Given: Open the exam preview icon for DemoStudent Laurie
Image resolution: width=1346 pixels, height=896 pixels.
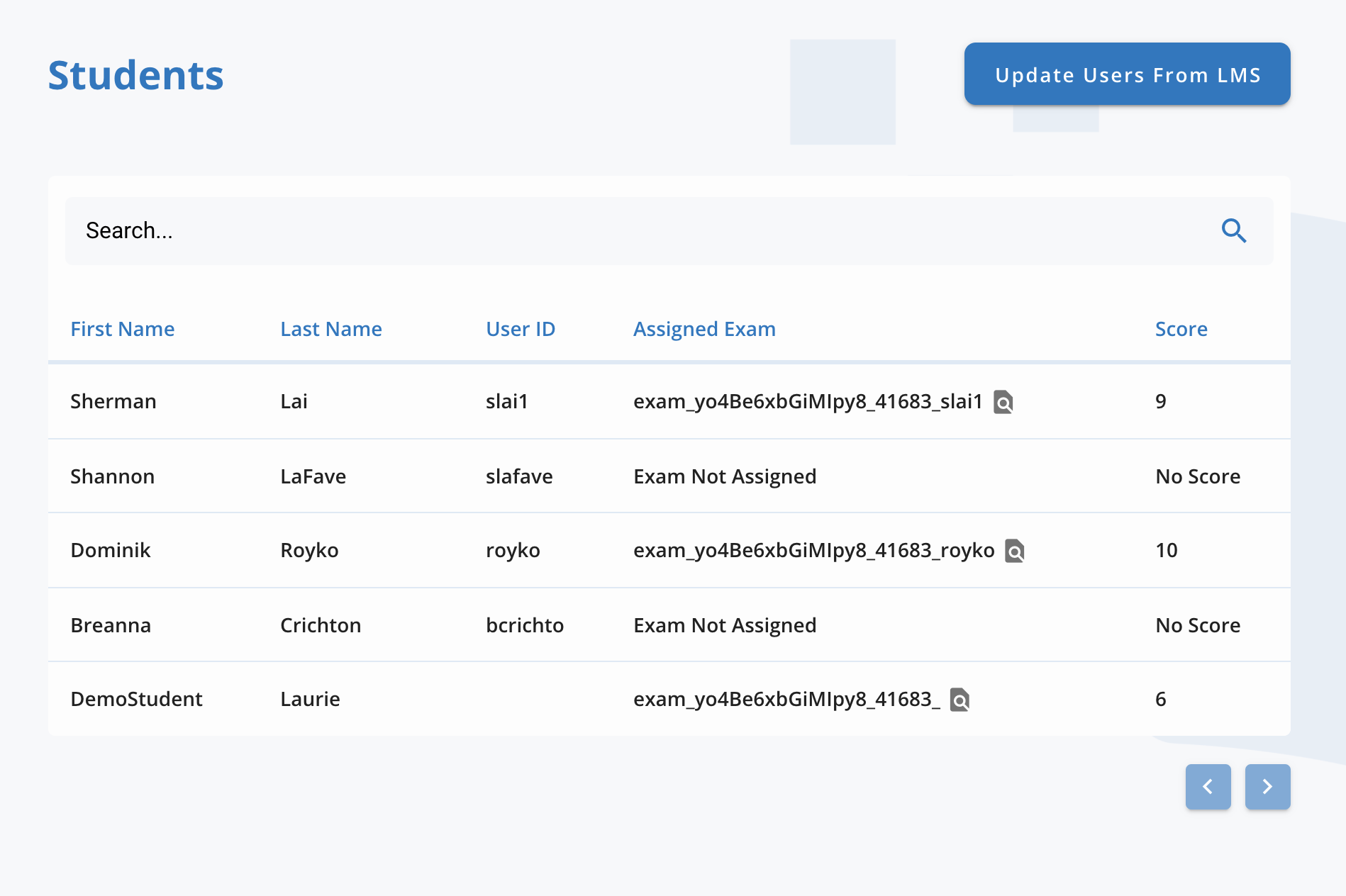Looking at the screenshot, I should [961, 700].
